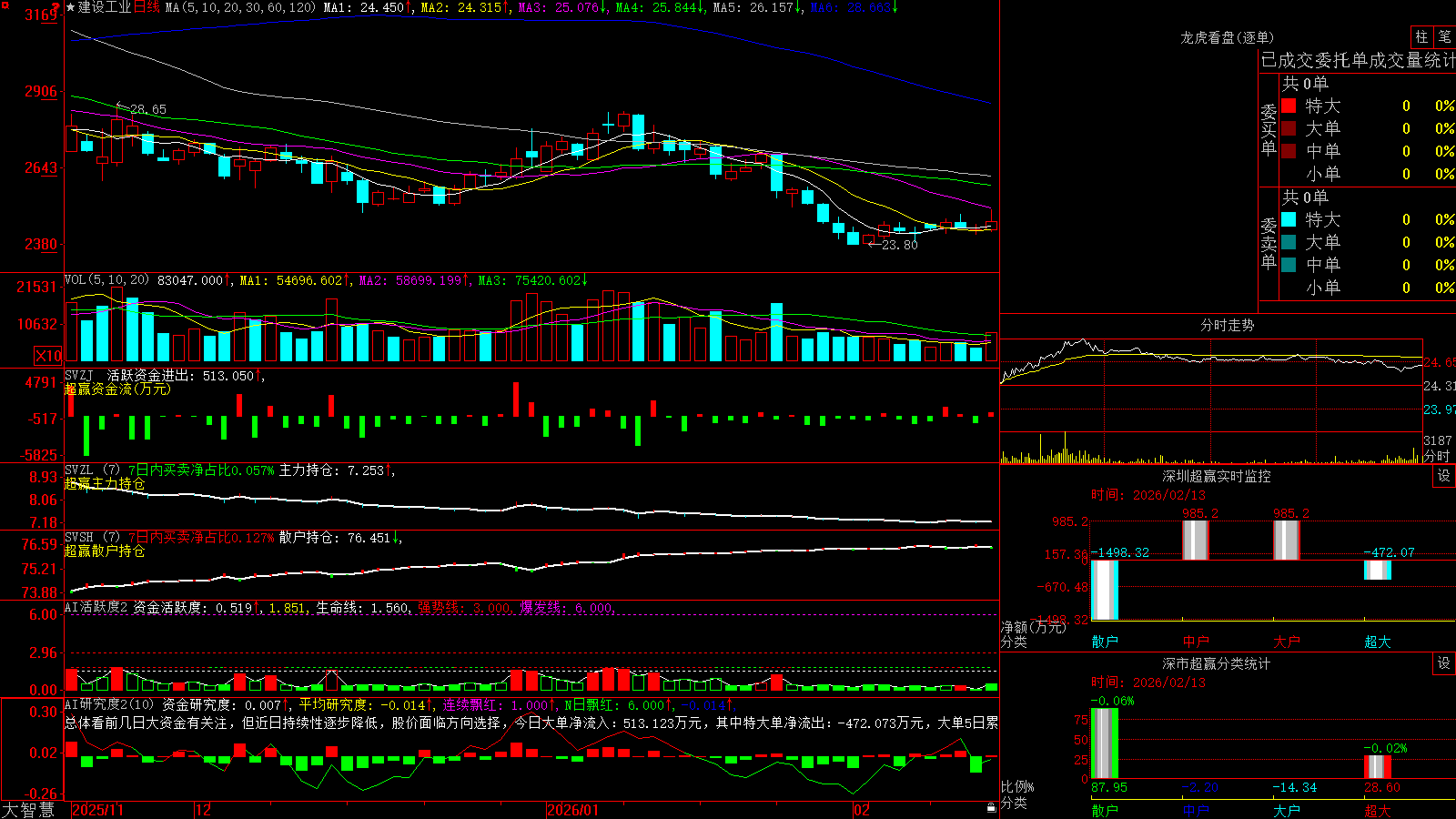Click the cyan 特大 sell-order swatch
The height and width of the screenshot is (819, 1456).
(1289, 219)
